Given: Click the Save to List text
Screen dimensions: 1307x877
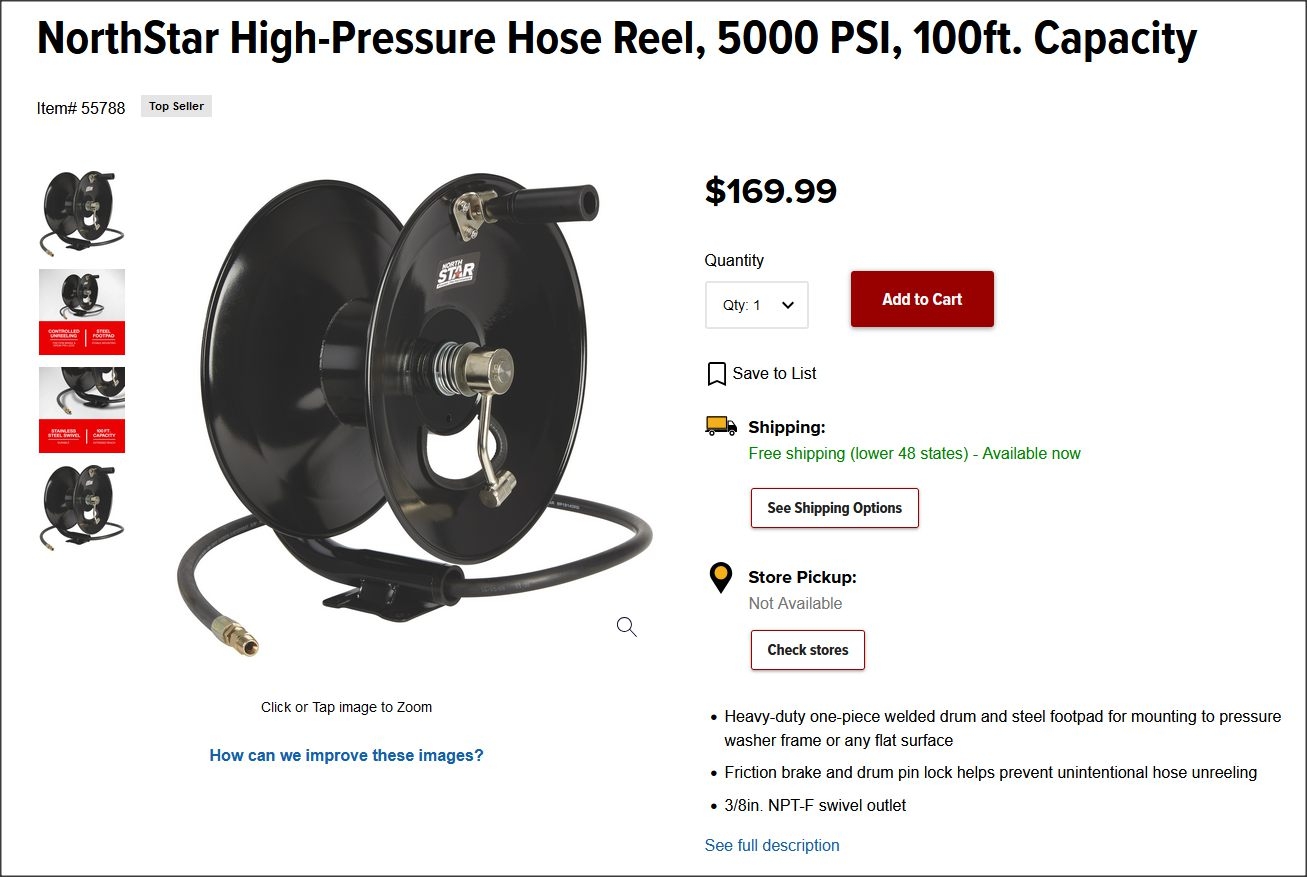Looking at the screenshot, I should (774, 373).
